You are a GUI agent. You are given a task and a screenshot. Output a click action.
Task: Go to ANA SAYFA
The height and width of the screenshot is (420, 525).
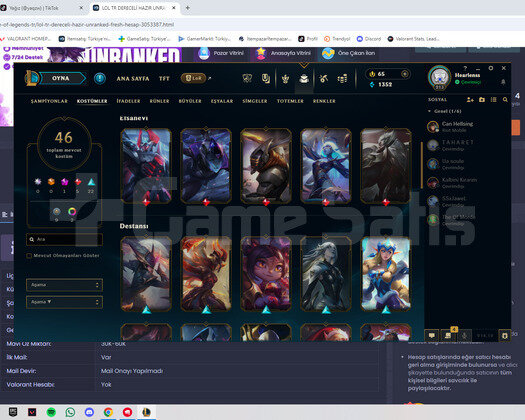pos(133,79)
